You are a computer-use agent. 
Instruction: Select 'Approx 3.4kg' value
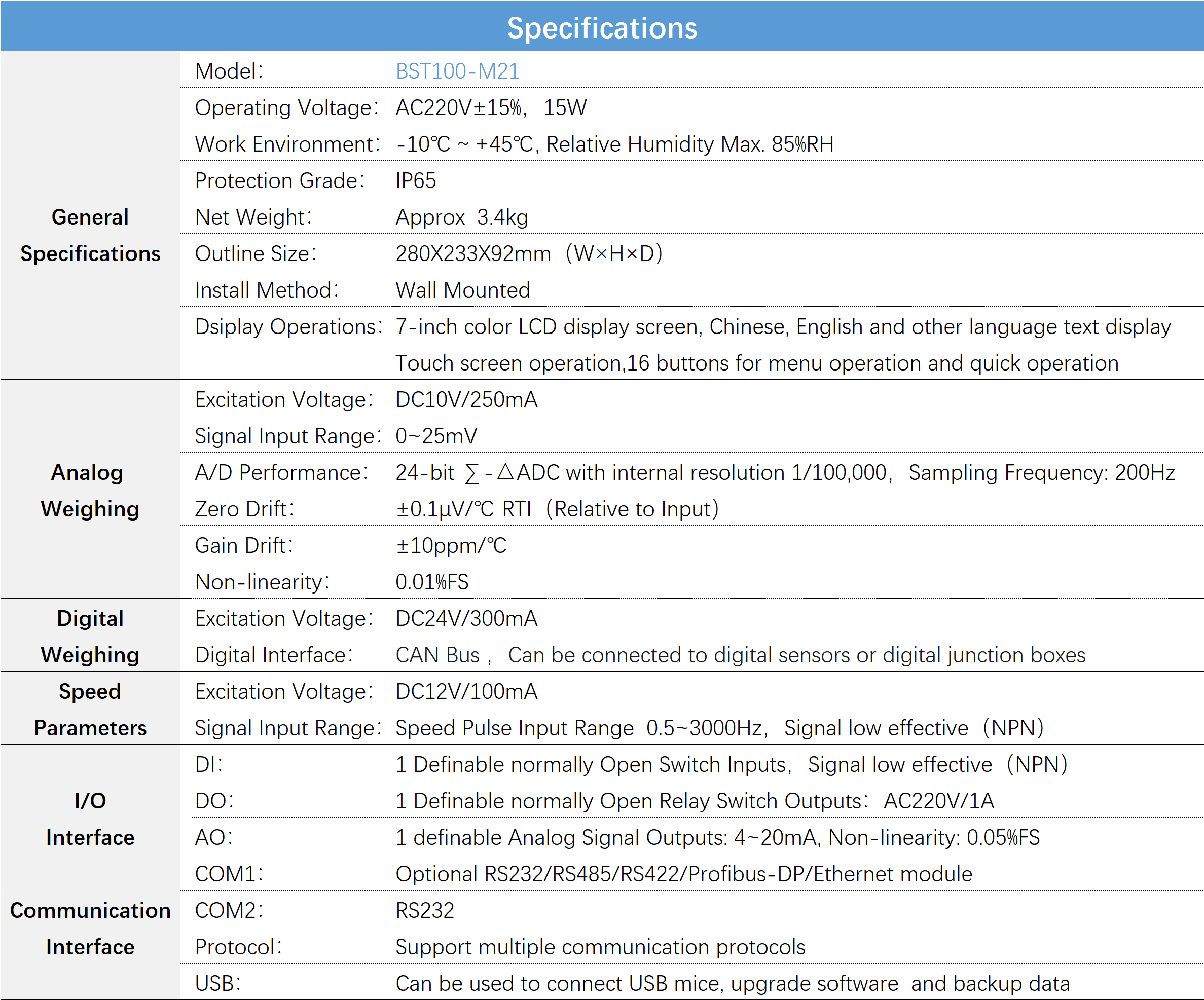click(x=462, y=217)
